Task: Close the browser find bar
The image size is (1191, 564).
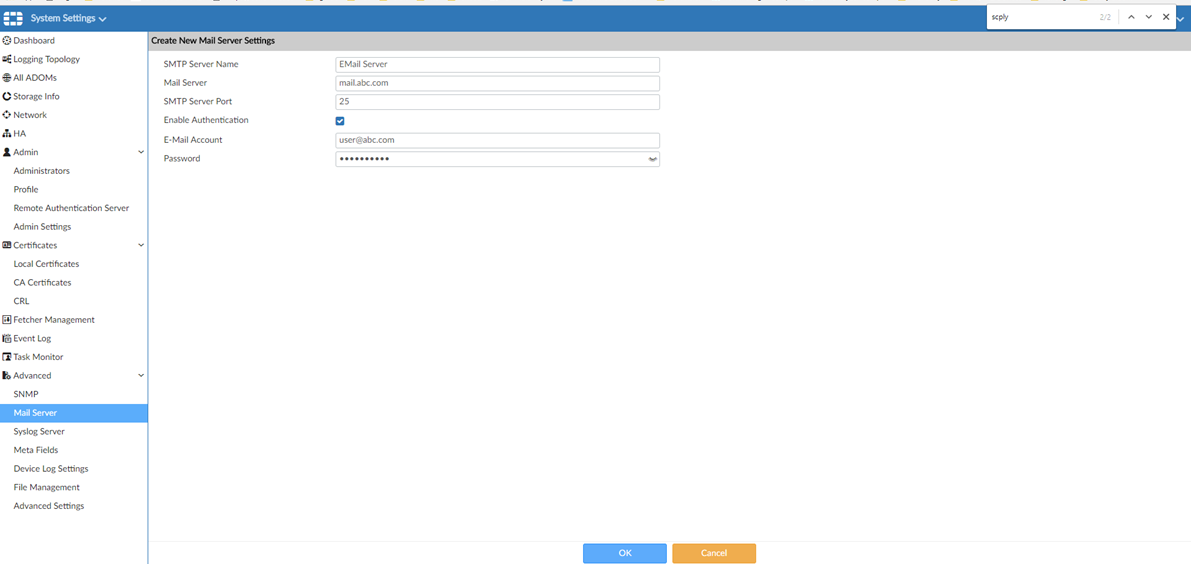Action: coord(1166,17)
